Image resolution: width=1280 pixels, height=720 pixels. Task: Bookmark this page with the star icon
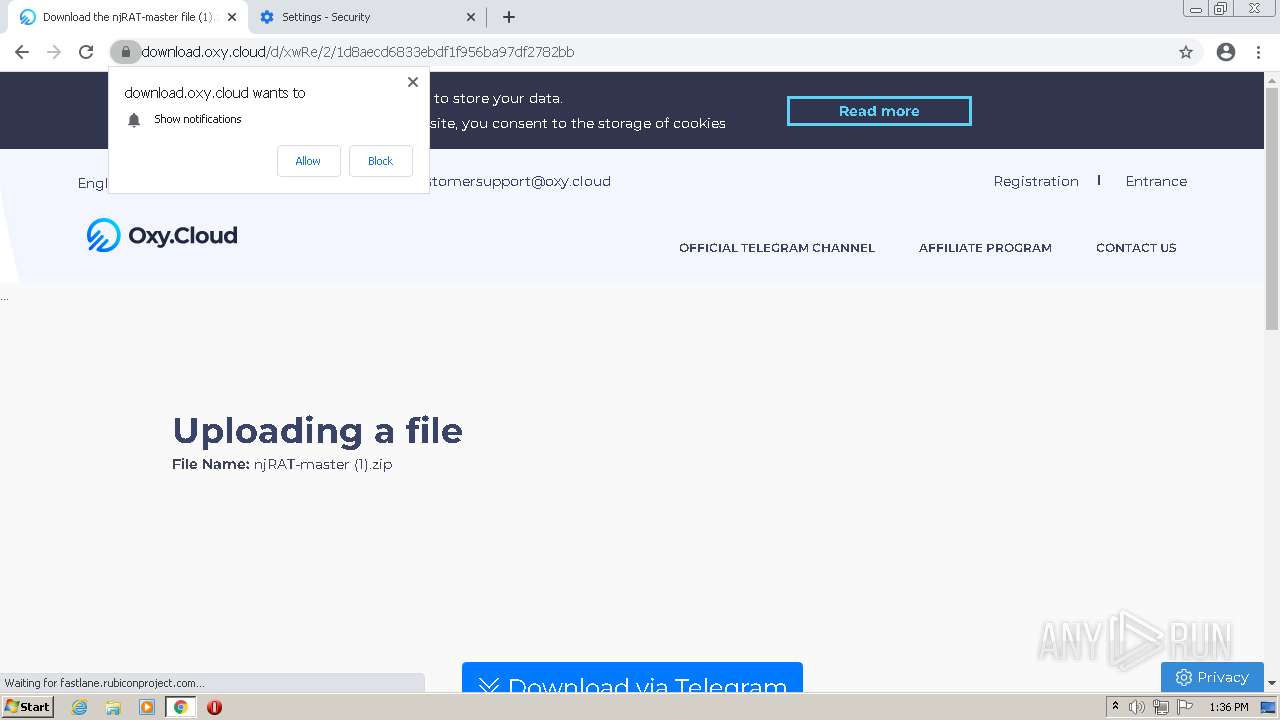pyautogui.click(x=1186, y=52)
